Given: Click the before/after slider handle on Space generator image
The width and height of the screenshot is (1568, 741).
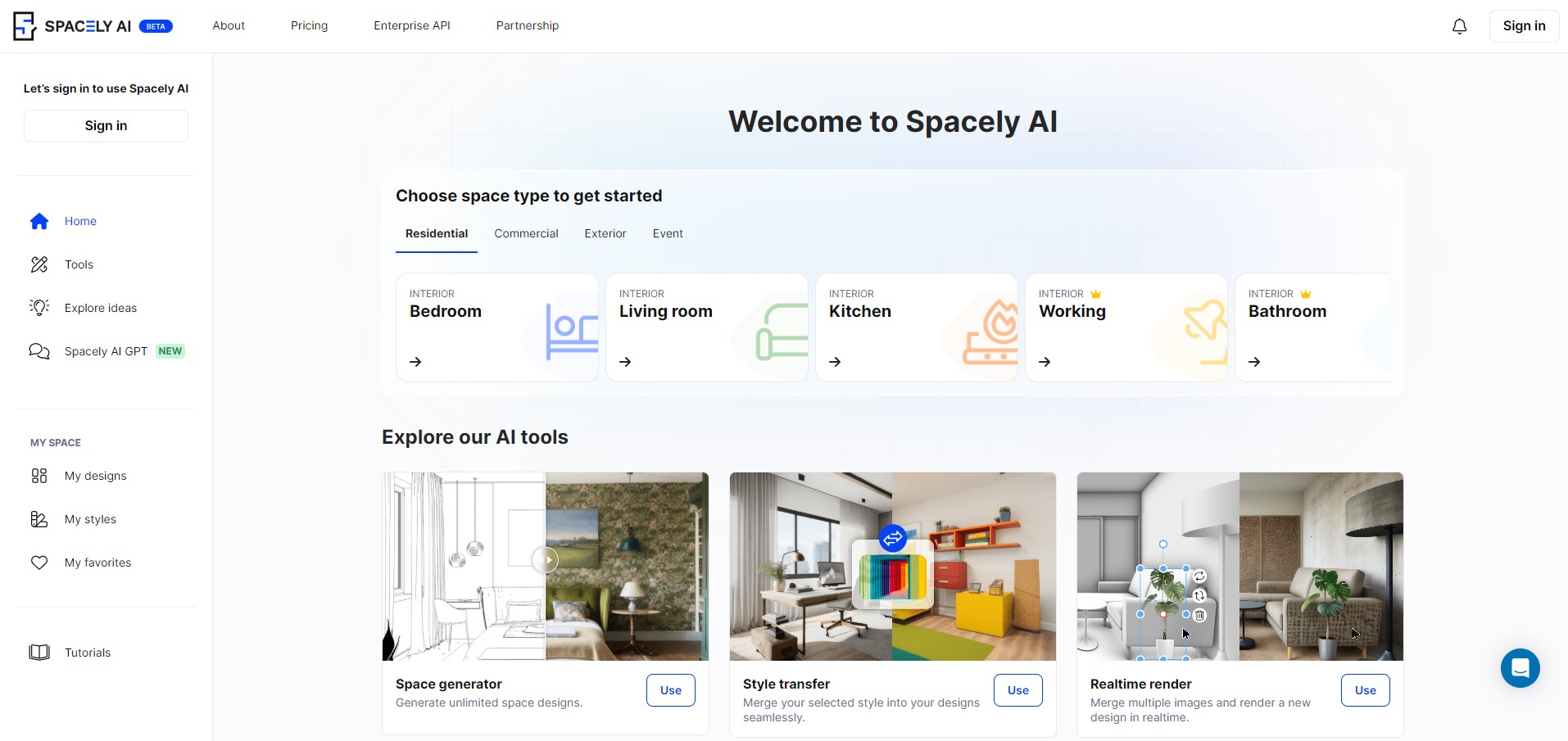Looking at the screenshot, I should pos(545,560).
